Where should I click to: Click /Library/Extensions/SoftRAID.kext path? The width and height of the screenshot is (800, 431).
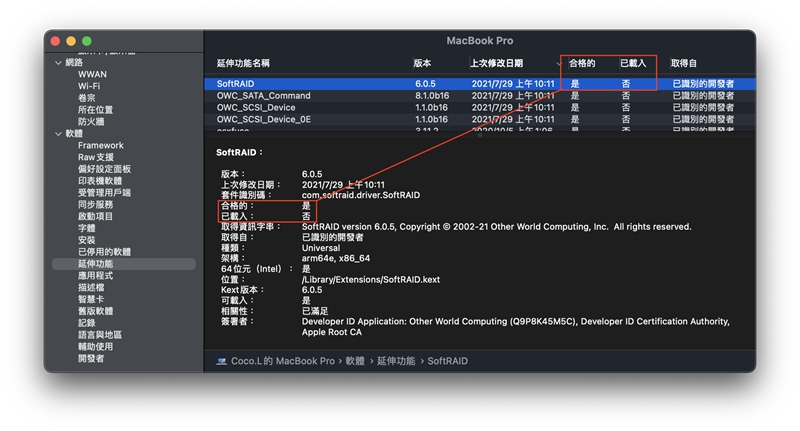point(370,280)
